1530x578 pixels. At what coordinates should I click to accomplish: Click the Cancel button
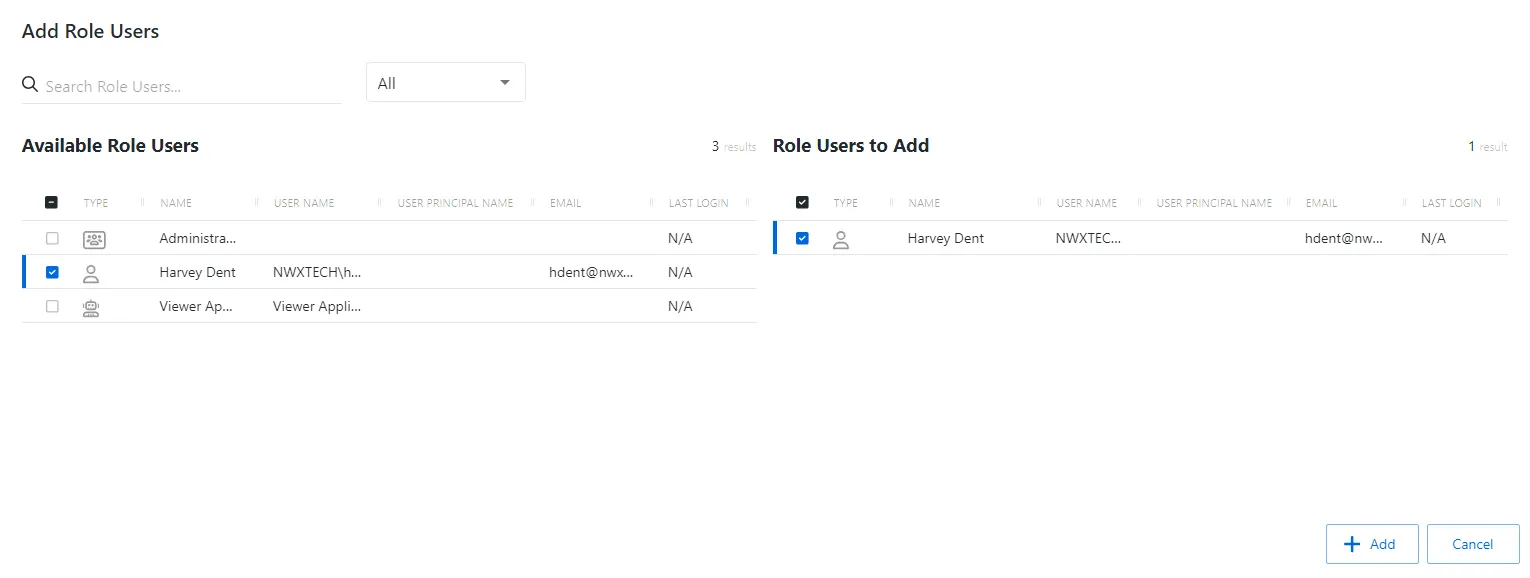[x=1473, y=544]
